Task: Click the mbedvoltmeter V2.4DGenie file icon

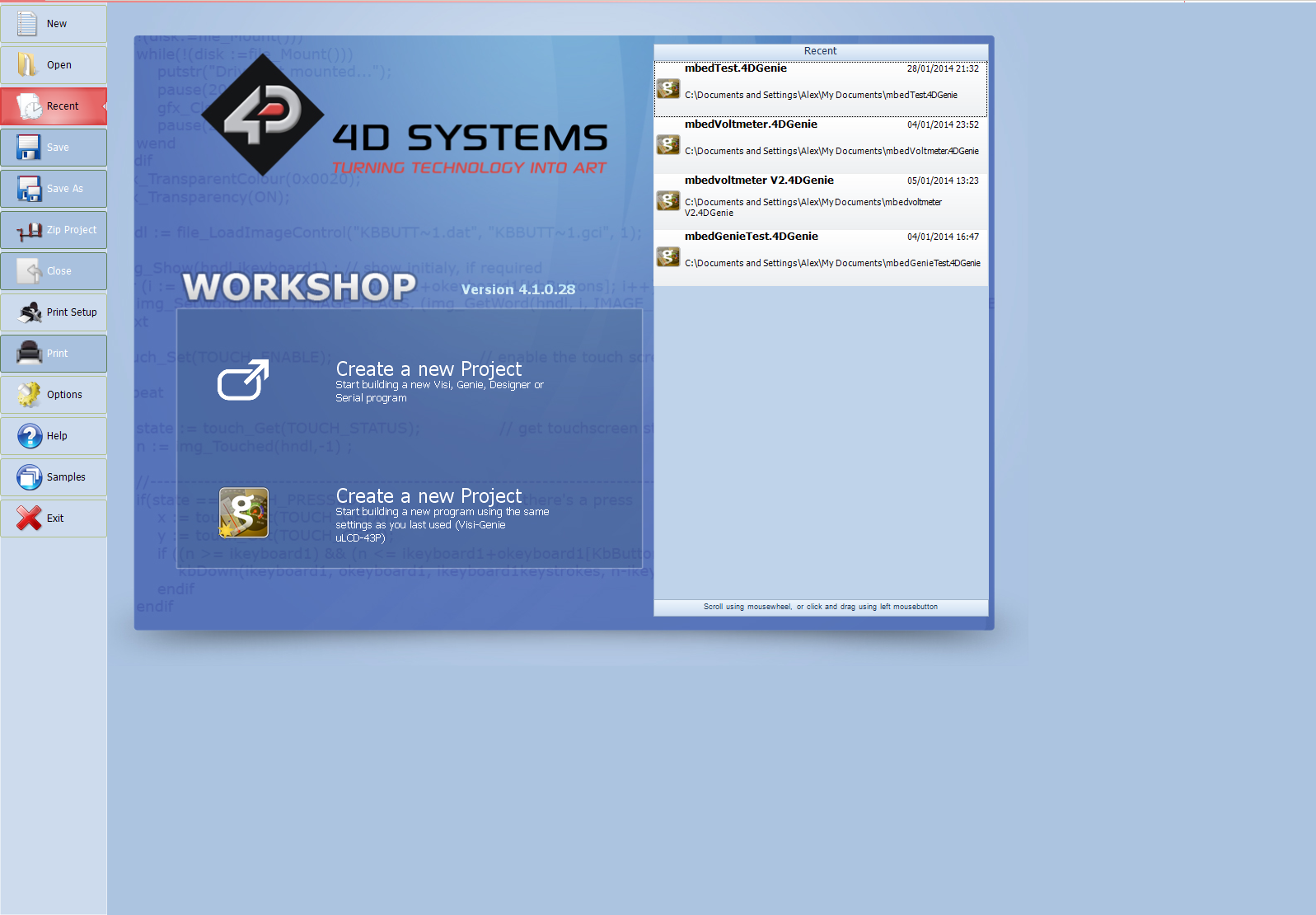Action: point(668,200)
